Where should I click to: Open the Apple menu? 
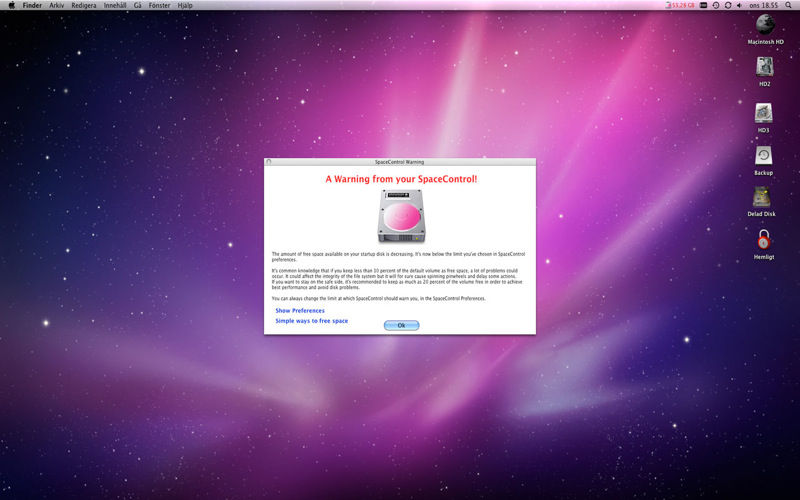pyautogui.click(x=11, y=5)
